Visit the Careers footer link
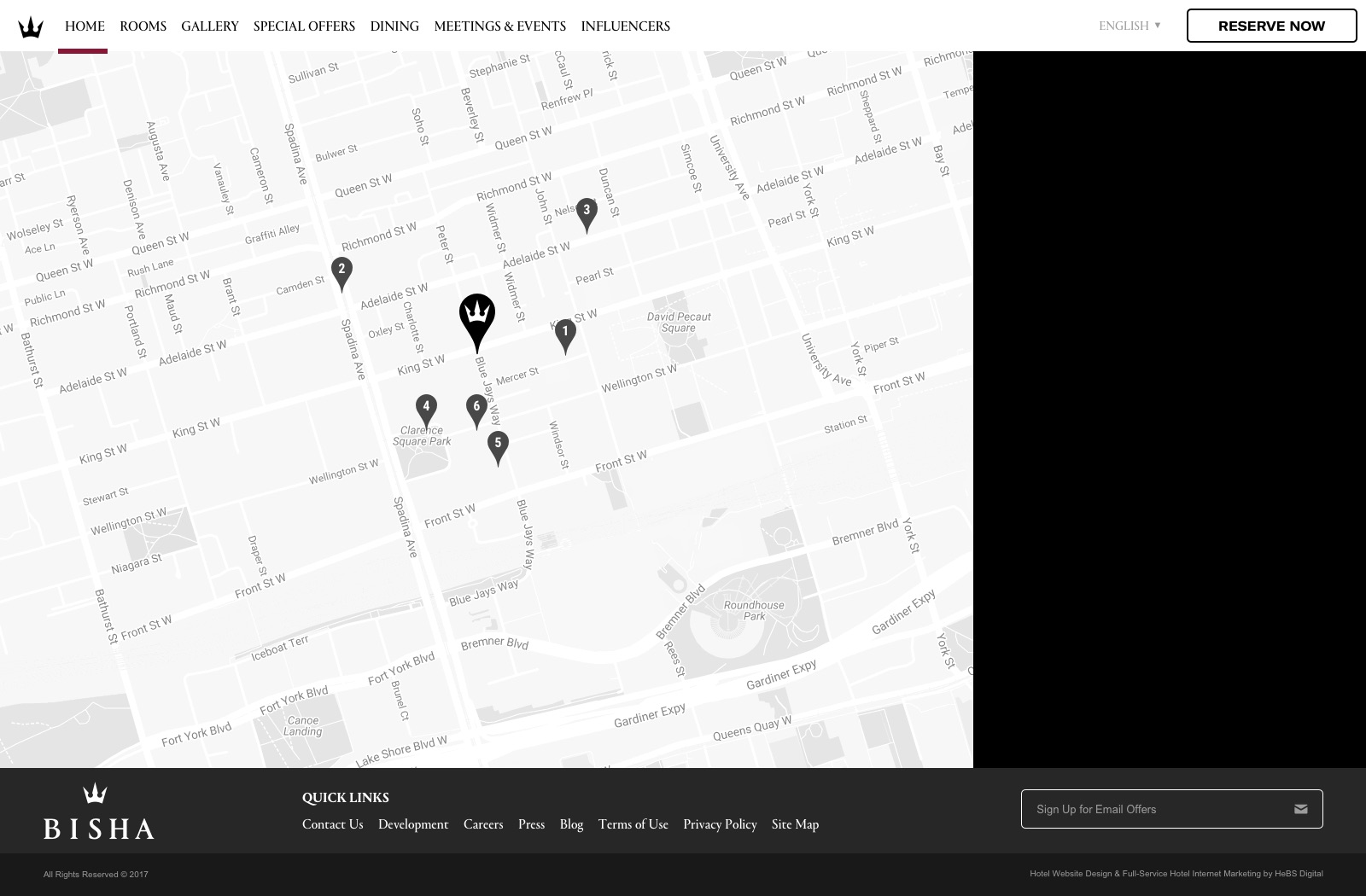The height and width of the screenshot is (896, 1366). [x=483, y=824]
